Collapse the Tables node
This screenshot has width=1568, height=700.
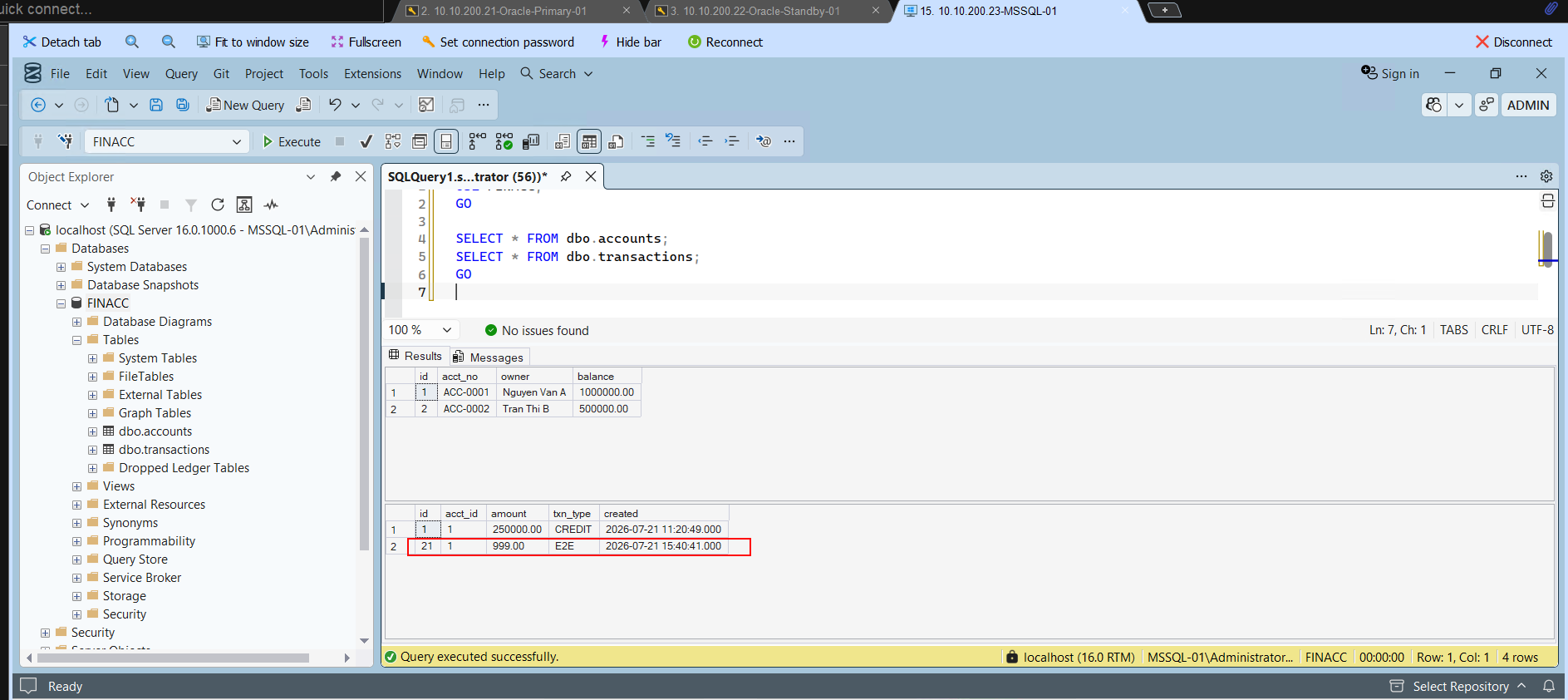click(x=76, y=340)
